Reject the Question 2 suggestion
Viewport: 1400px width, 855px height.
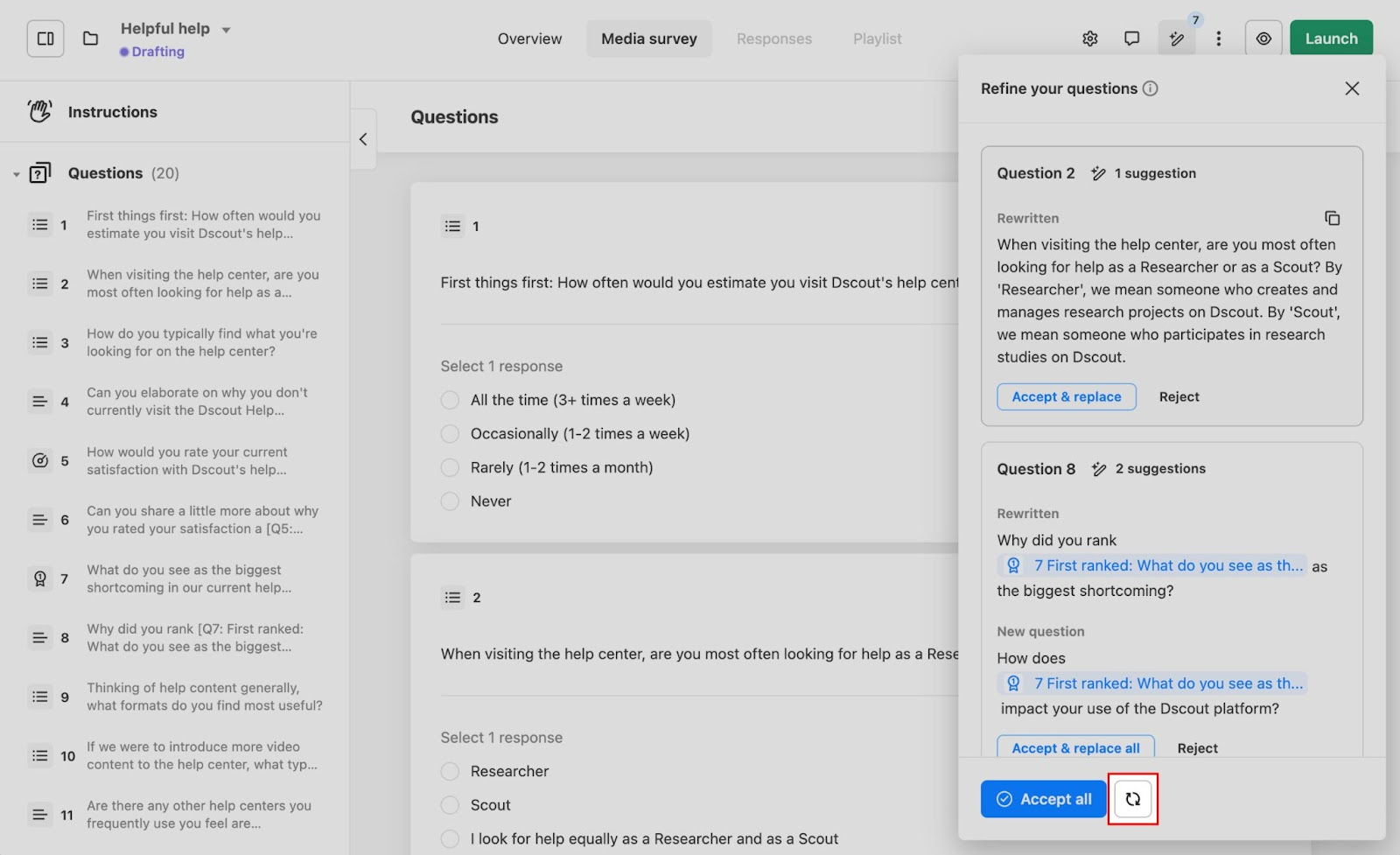point(1179,396)
